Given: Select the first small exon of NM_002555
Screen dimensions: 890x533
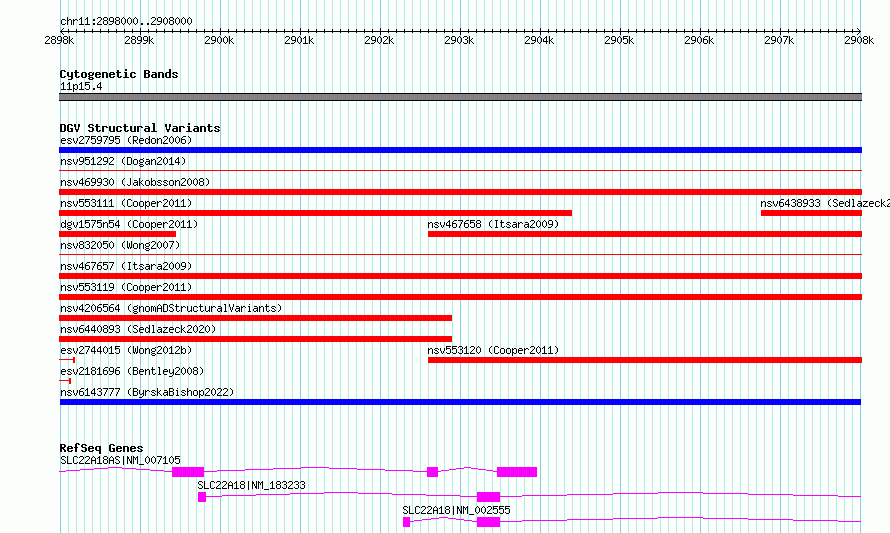Looking at the screenshot, I should (406, 522).
